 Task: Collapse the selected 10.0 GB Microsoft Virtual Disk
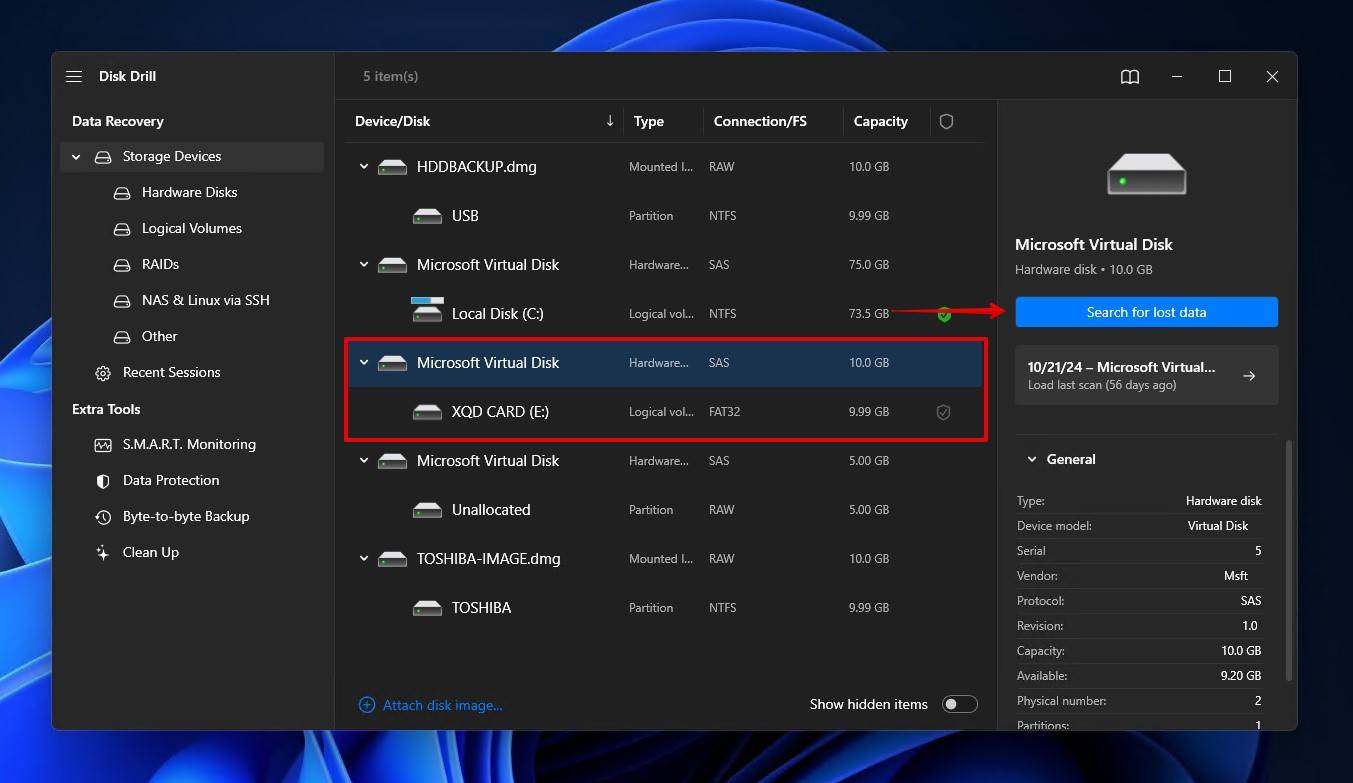pos(364,363)
